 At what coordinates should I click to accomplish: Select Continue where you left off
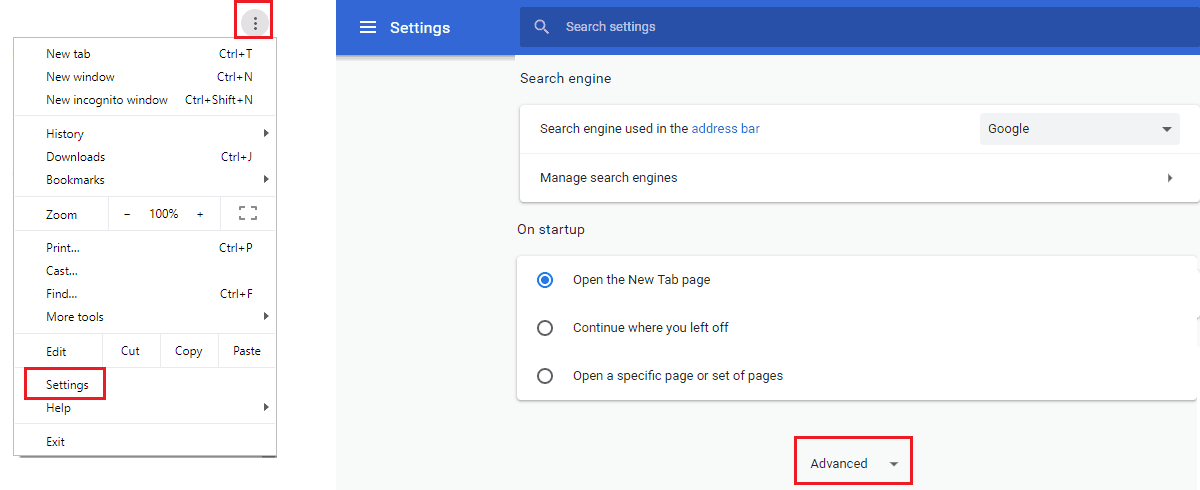tap(545, 328)
